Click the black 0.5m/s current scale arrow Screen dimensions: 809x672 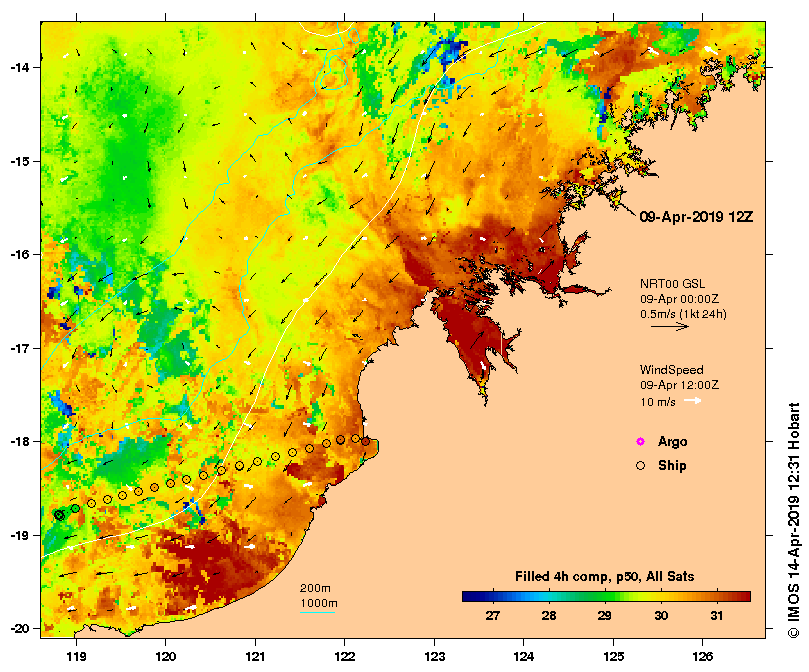[670, 326]
